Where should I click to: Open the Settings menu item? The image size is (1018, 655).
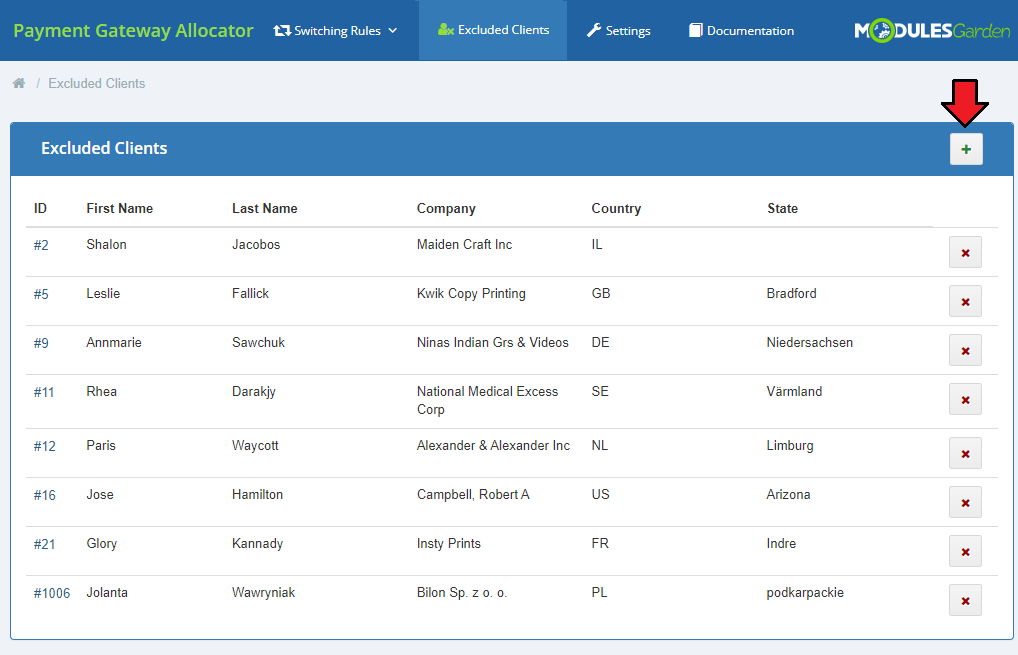pyautogui.click(x=618, y=31)
